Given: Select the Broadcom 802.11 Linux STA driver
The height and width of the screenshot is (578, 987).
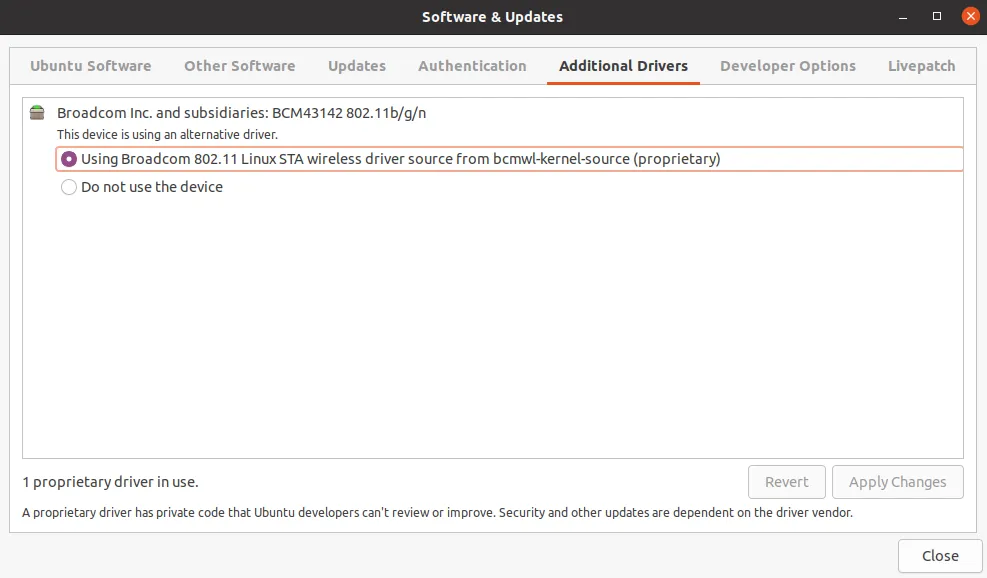Looking at the screenshot, I should 68,158.
